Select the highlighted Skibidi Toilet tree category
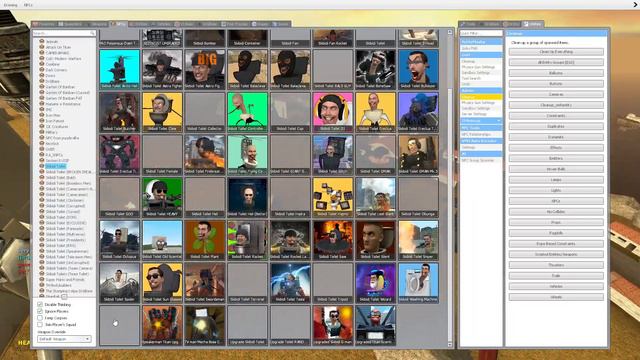640x360 pixels. click(x=55, y=167)
